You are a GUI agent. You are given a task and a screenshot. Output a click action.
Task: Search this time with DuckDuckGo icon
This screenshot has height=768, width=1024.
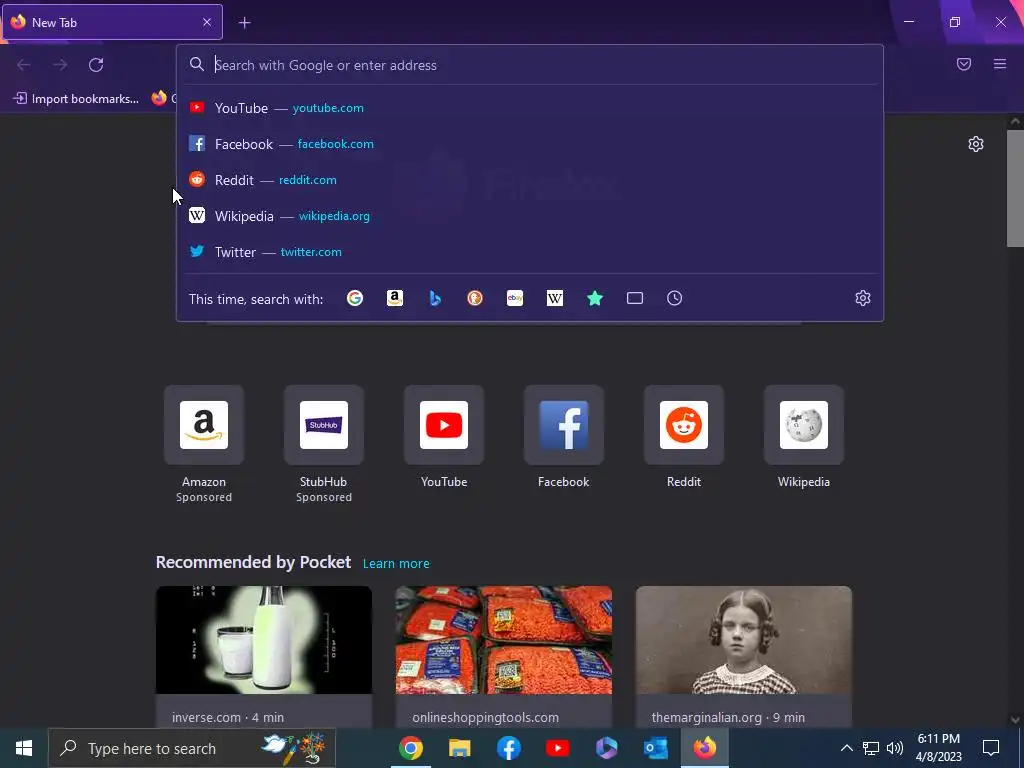point(475,298)
